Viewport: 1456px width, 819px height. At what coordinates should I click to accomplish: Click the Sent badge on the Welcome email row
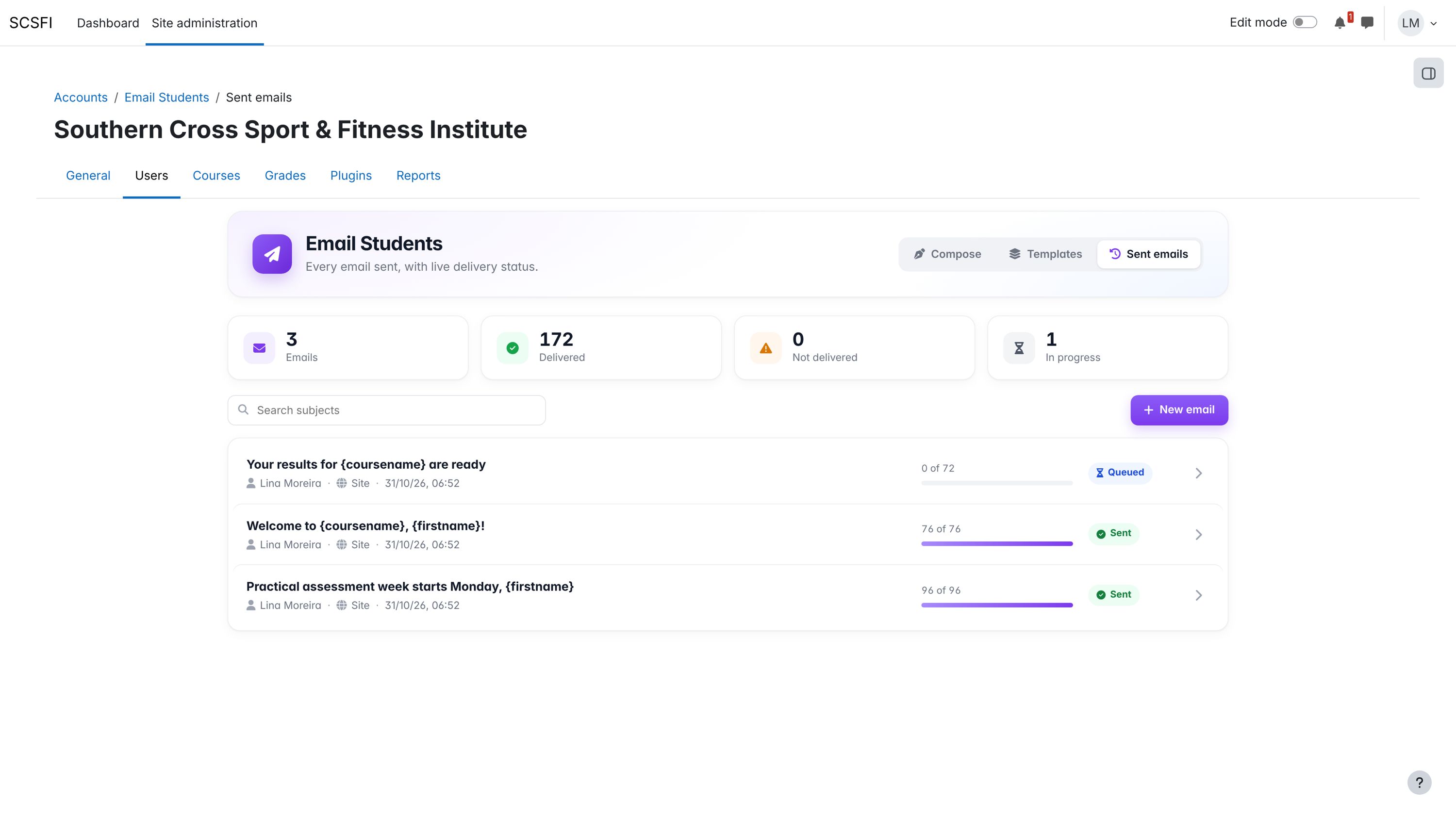[x=1113, y=534]
